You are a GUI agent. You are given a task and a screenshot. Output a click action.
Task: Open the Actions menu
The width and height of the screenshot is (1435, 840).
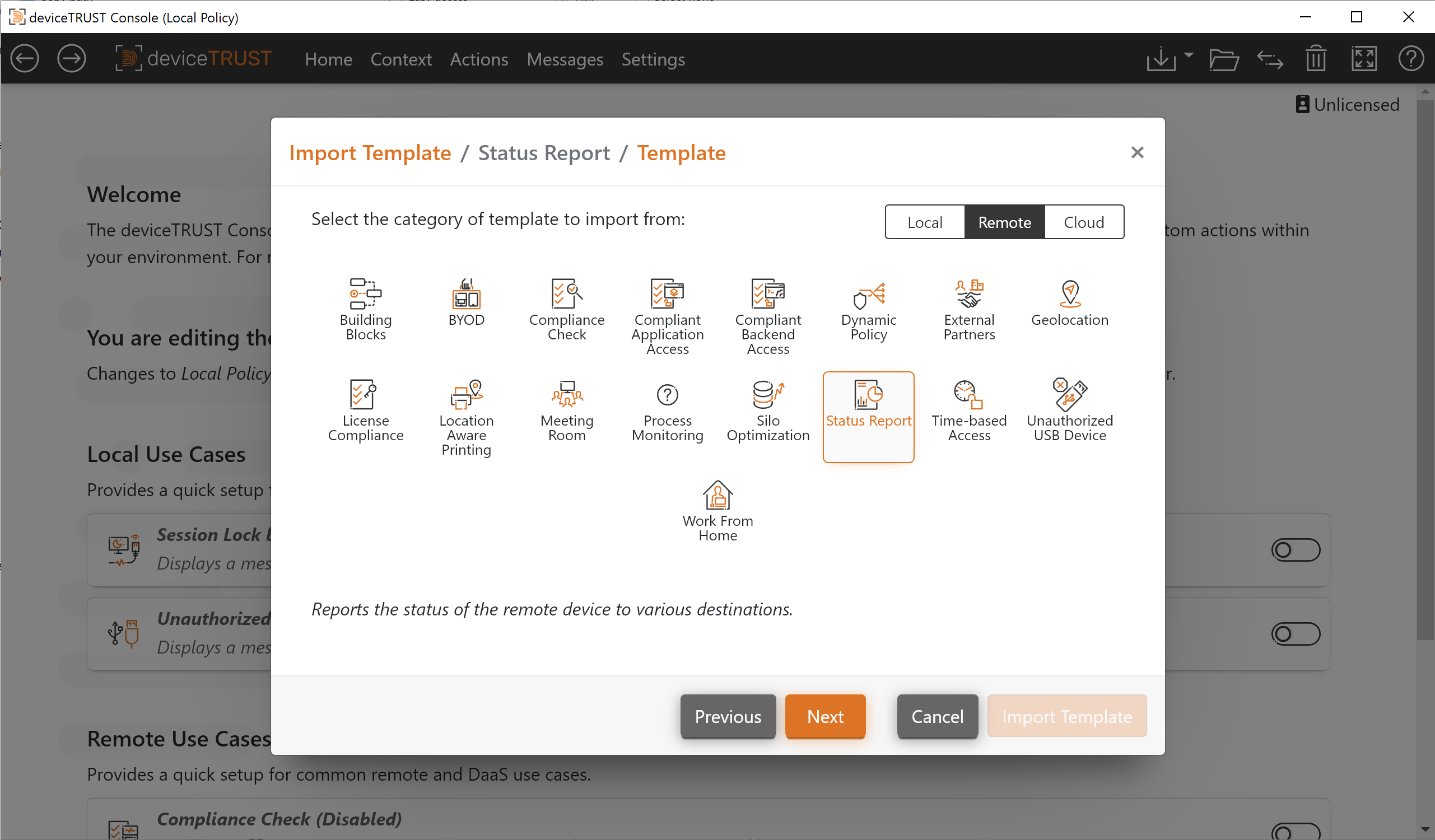click(479, 59)
